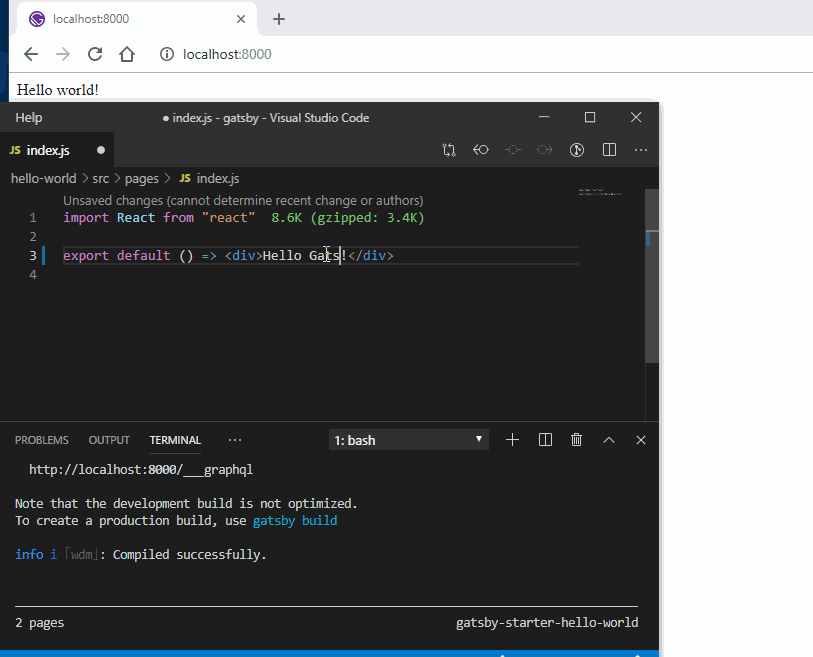
Task: Click the Open Changes diff icon
Action: [x=449, y=149]
